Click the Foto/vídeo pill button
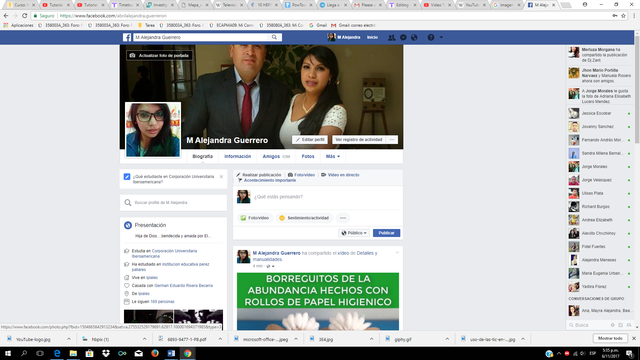The width and height of the screenshot is (640, 360). tap(255, 218)
